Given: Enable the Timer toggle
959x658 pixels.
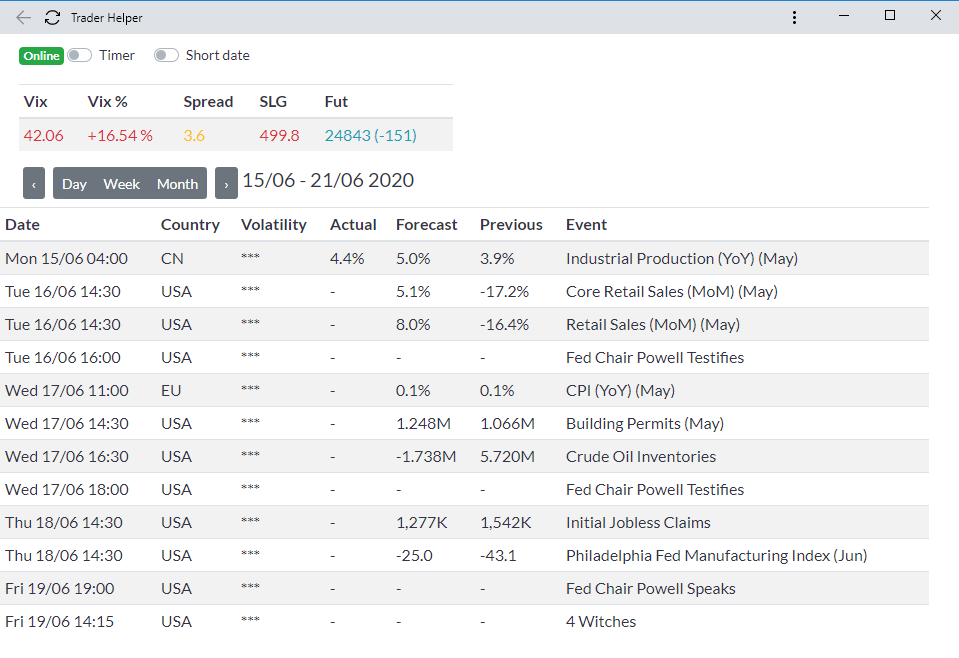Looking at the screenshot, I should (x=80, y=56).
